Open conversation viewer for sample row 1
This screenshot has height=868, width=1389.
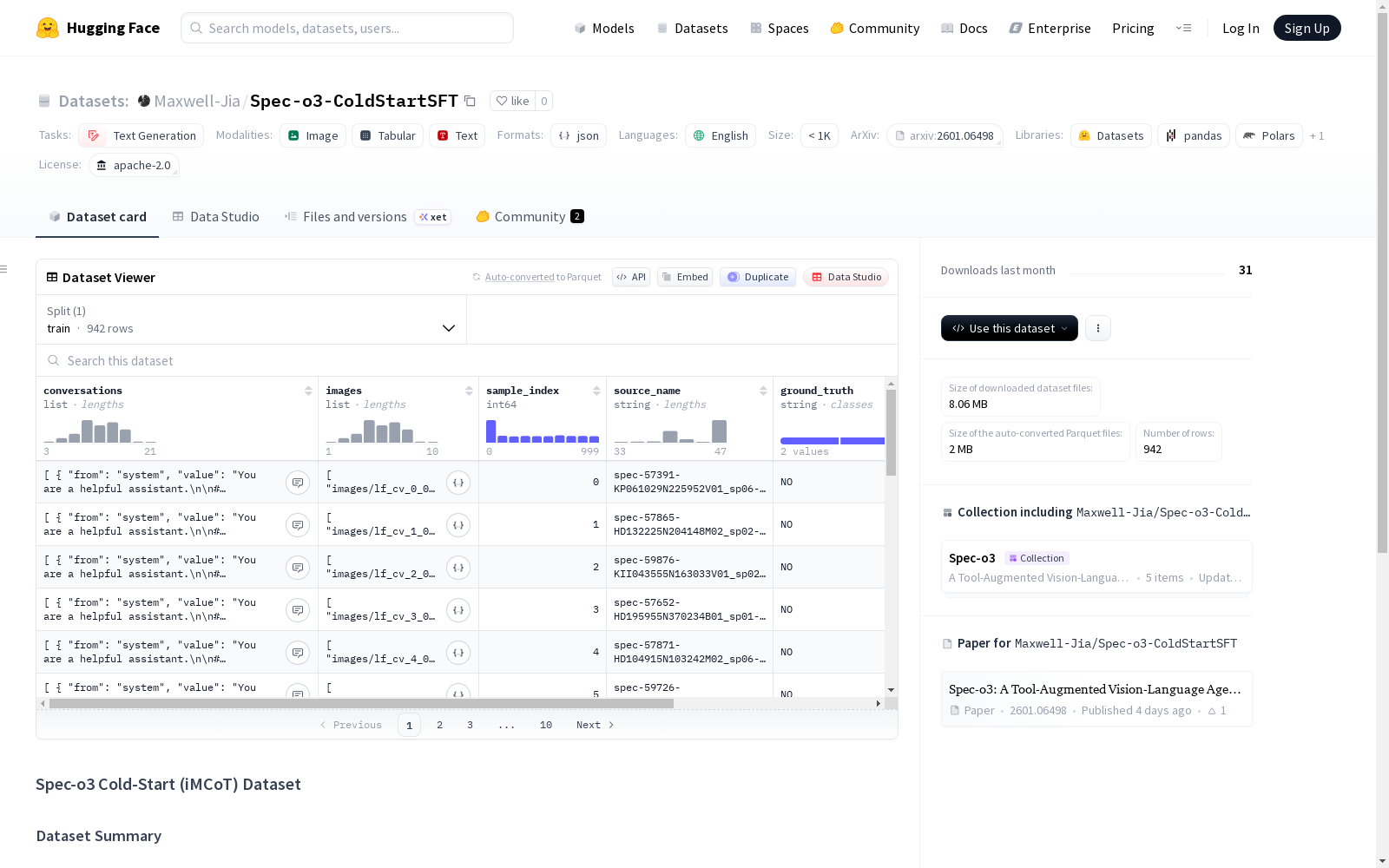pos(298,525)
